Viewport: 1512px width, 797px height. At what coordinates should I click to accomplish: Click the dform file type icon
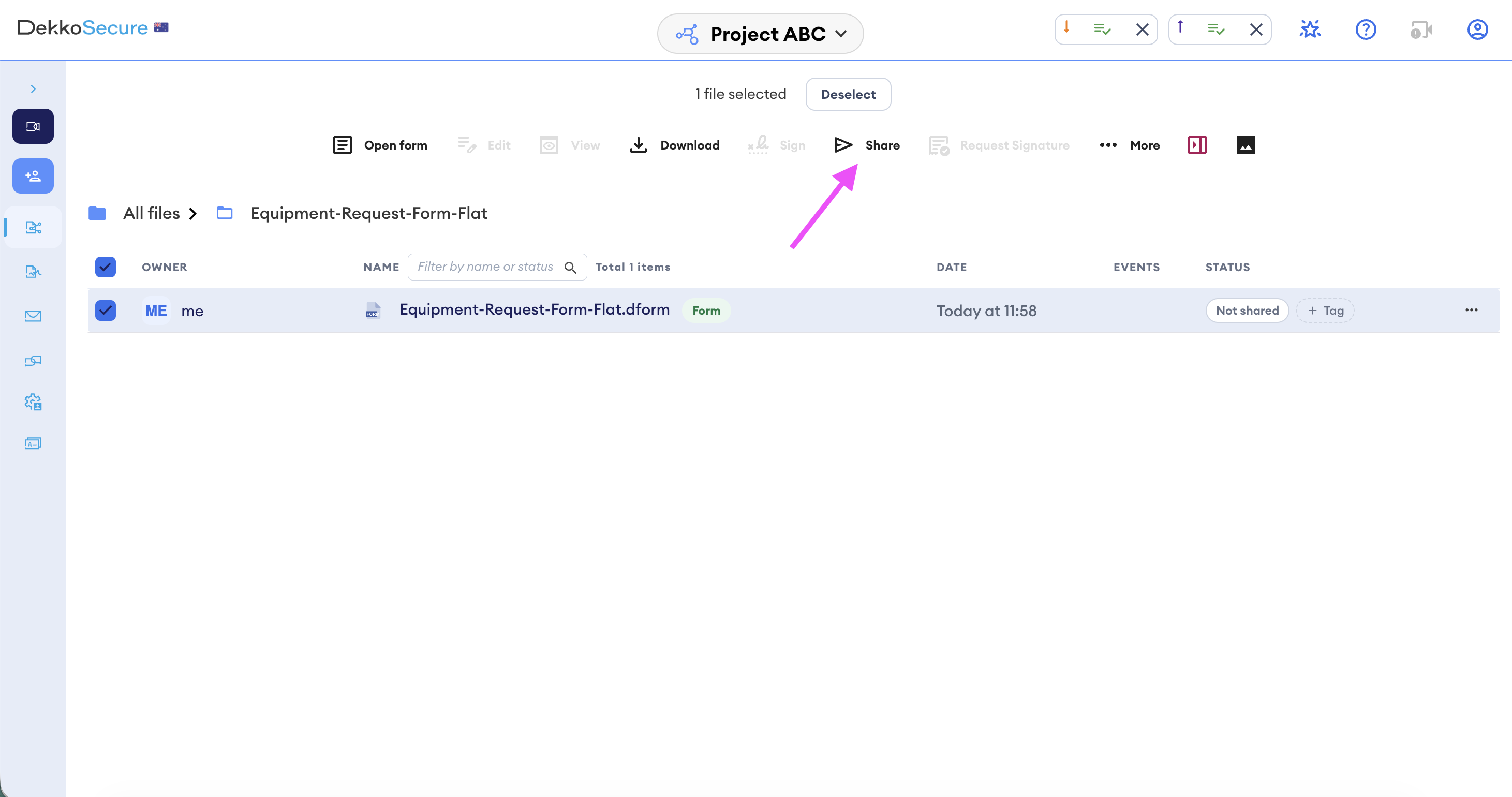point(373,311)
